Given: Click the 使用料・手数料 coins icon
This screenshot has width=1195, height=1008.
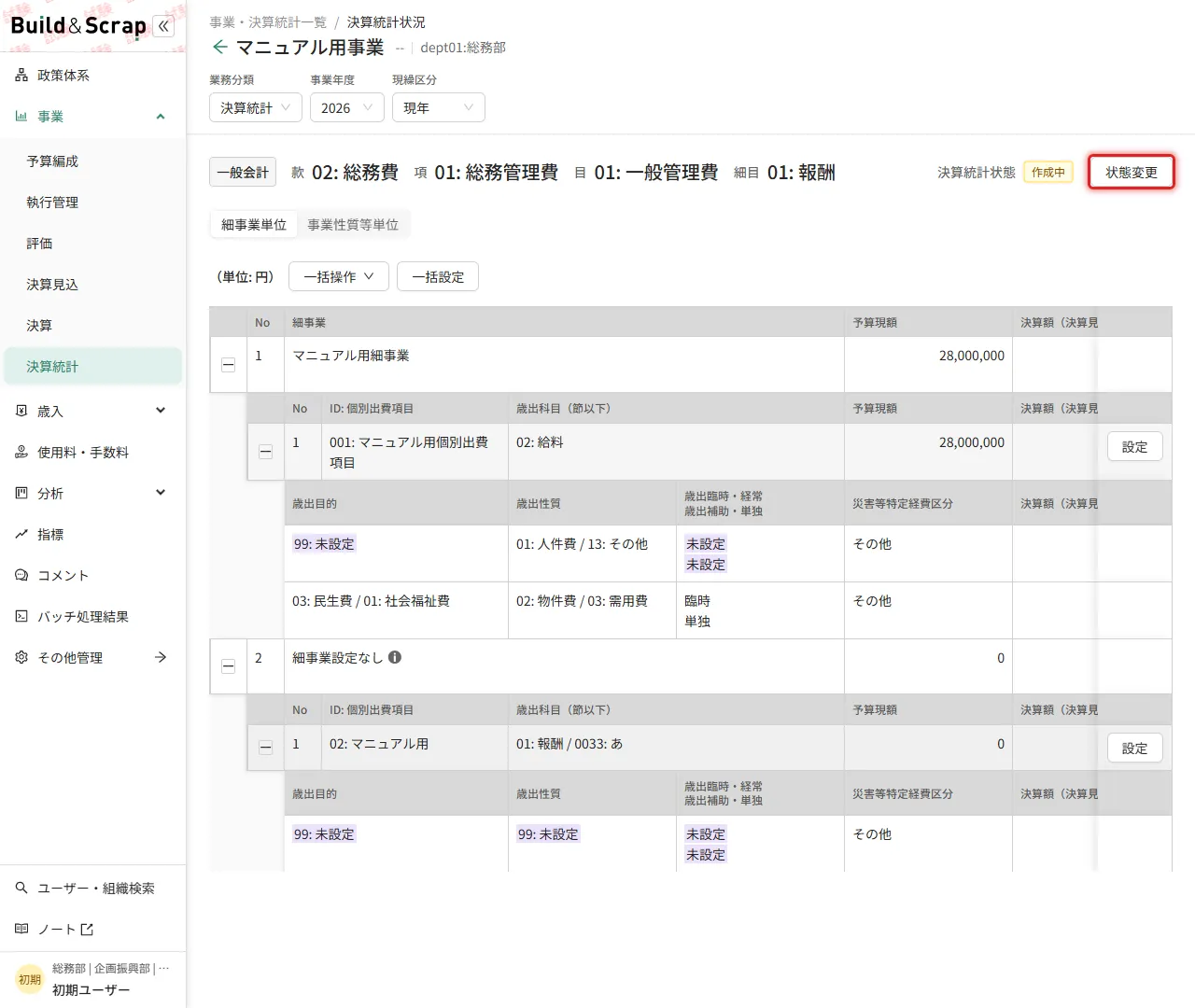Looking at the screenshot, I should pyautogui.click(x=21, y=453).
